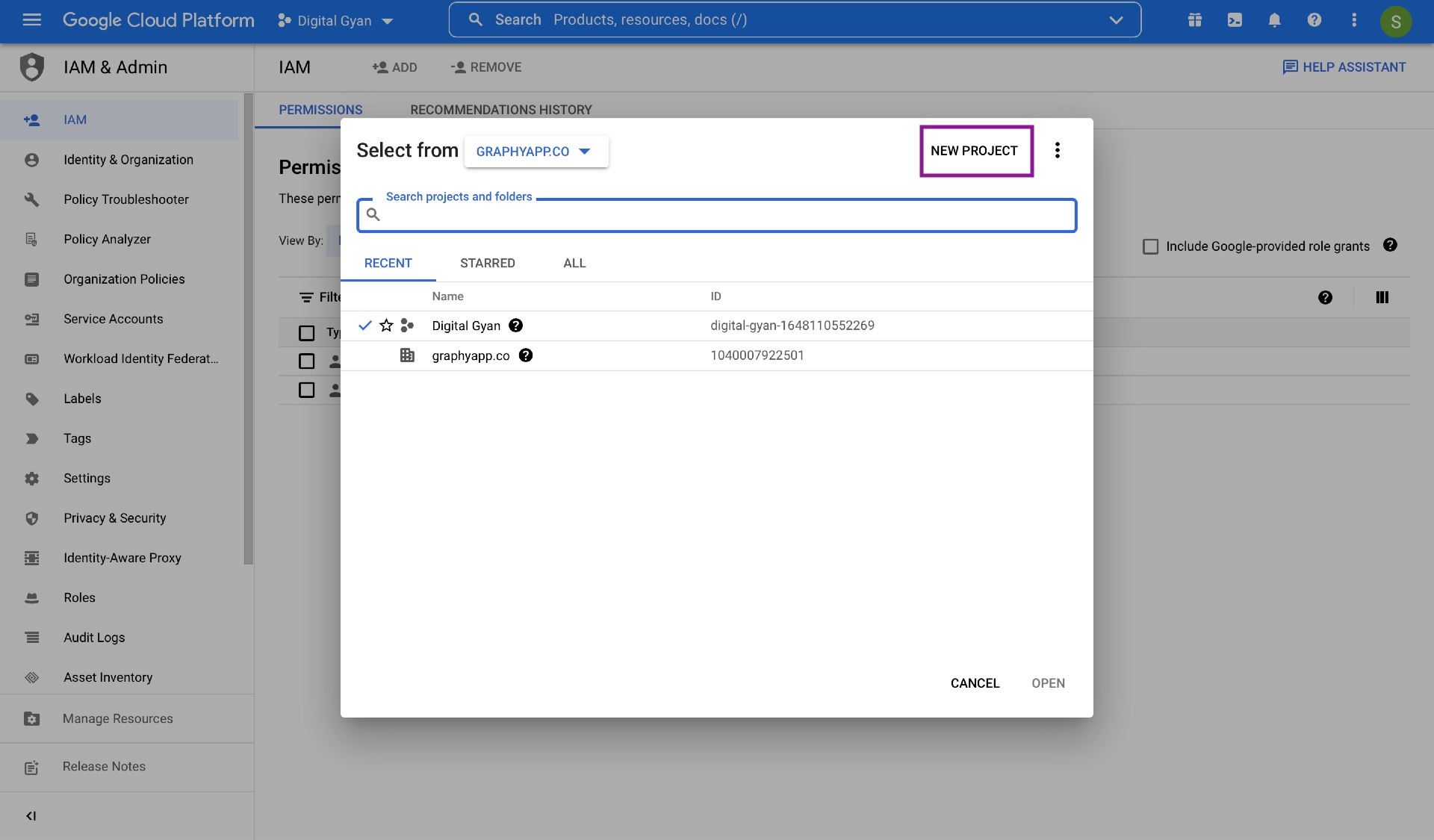Expand the GRAPHYAPP.CO organization dropdown
The width and height of the screenshot is (1434, 840).
click(x=536, y=152)
